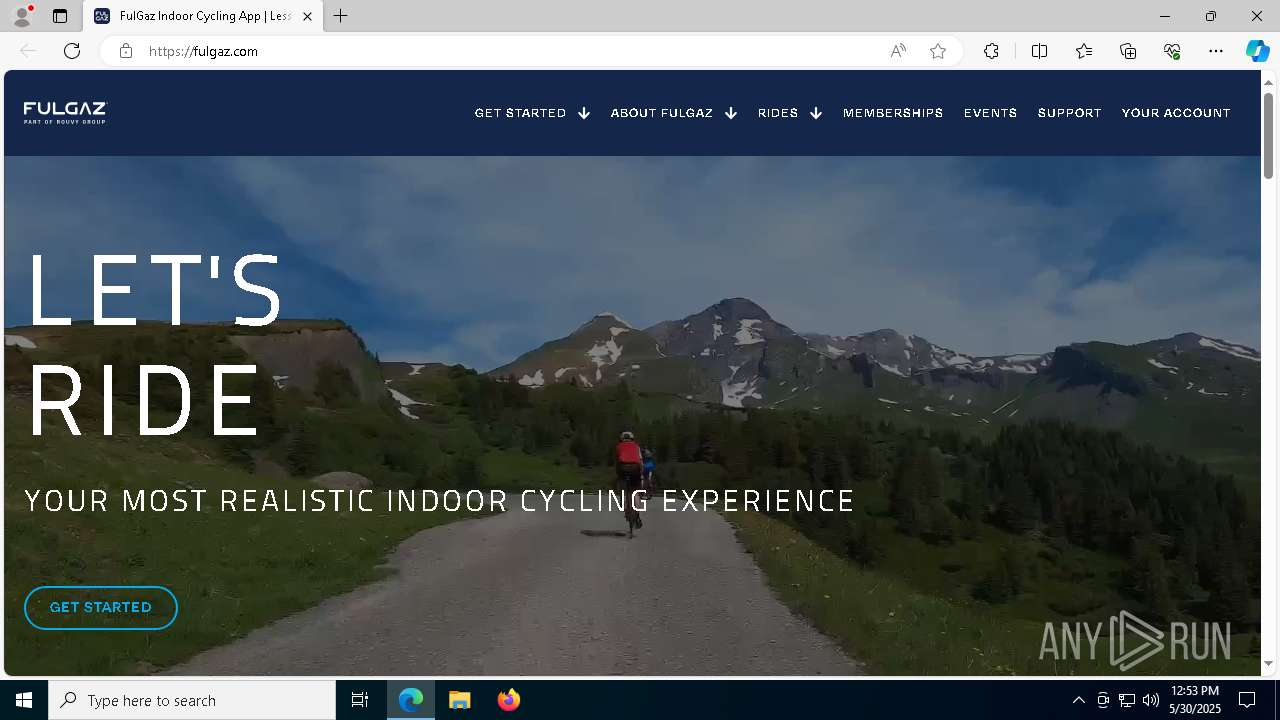Open File Explorer from taskbar
1280x720 pixels.
(459, 700)
